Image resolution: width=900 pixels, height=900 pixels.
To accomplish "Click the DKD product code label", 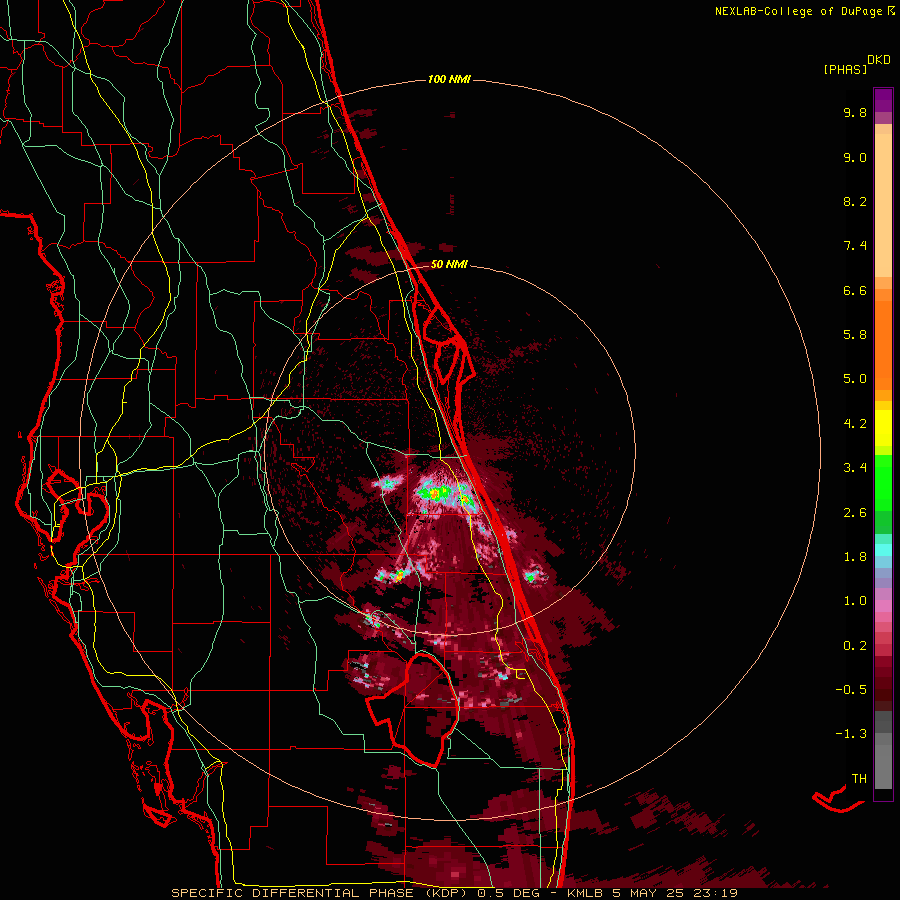I will 879,60.
